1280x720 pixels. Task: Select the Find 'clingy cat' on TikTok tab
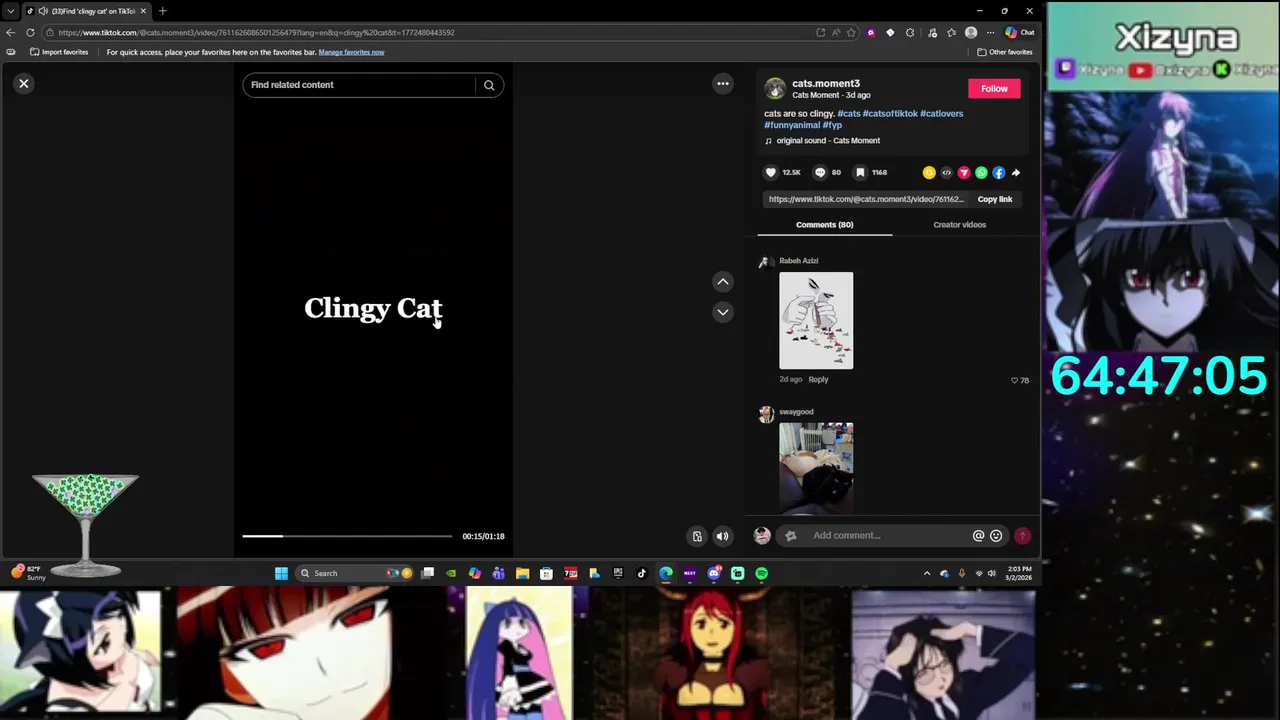(x=86, y=11)
